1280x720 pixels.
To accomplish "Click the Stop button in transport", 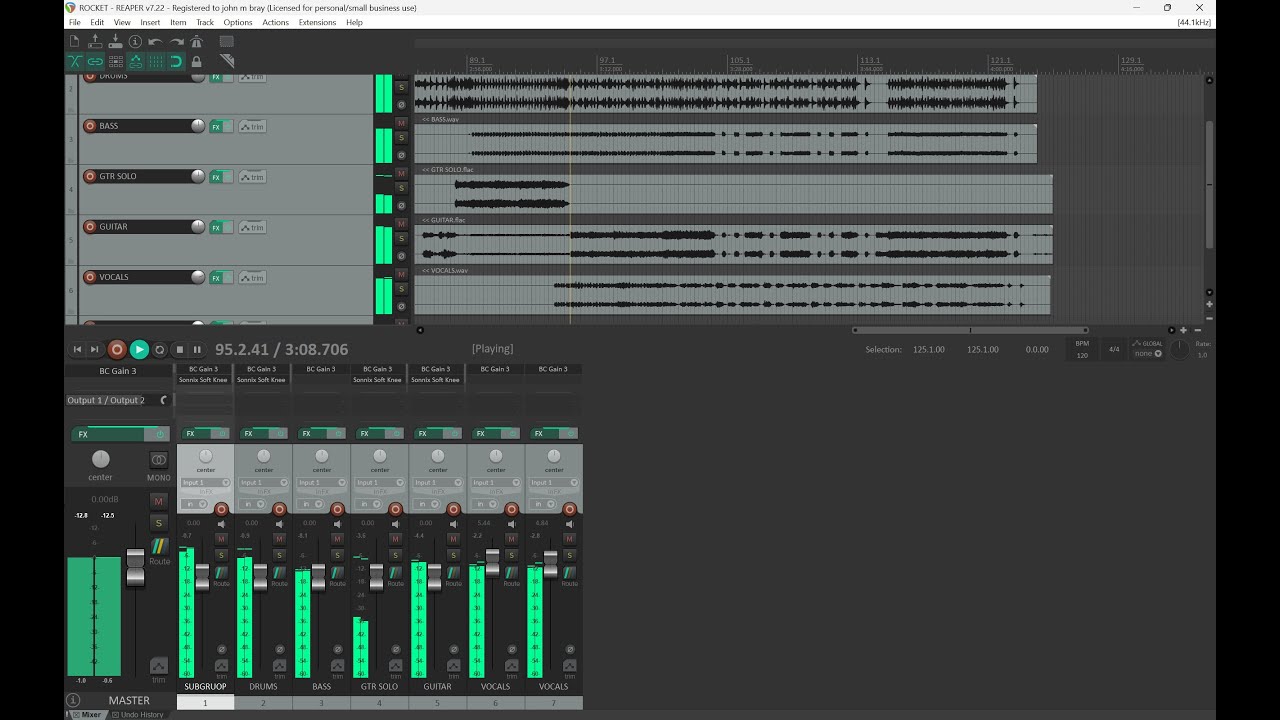I will (x=180, y=349).
